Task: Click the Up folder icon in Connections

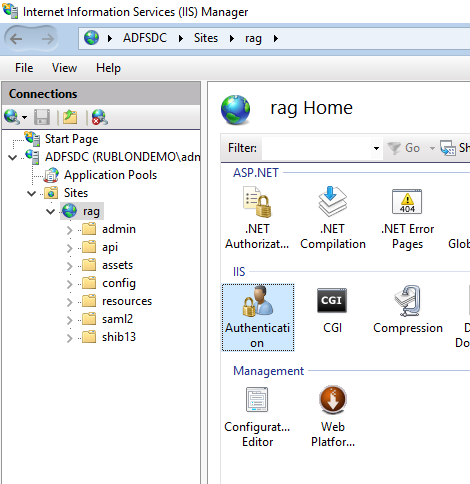Action: 70,117
